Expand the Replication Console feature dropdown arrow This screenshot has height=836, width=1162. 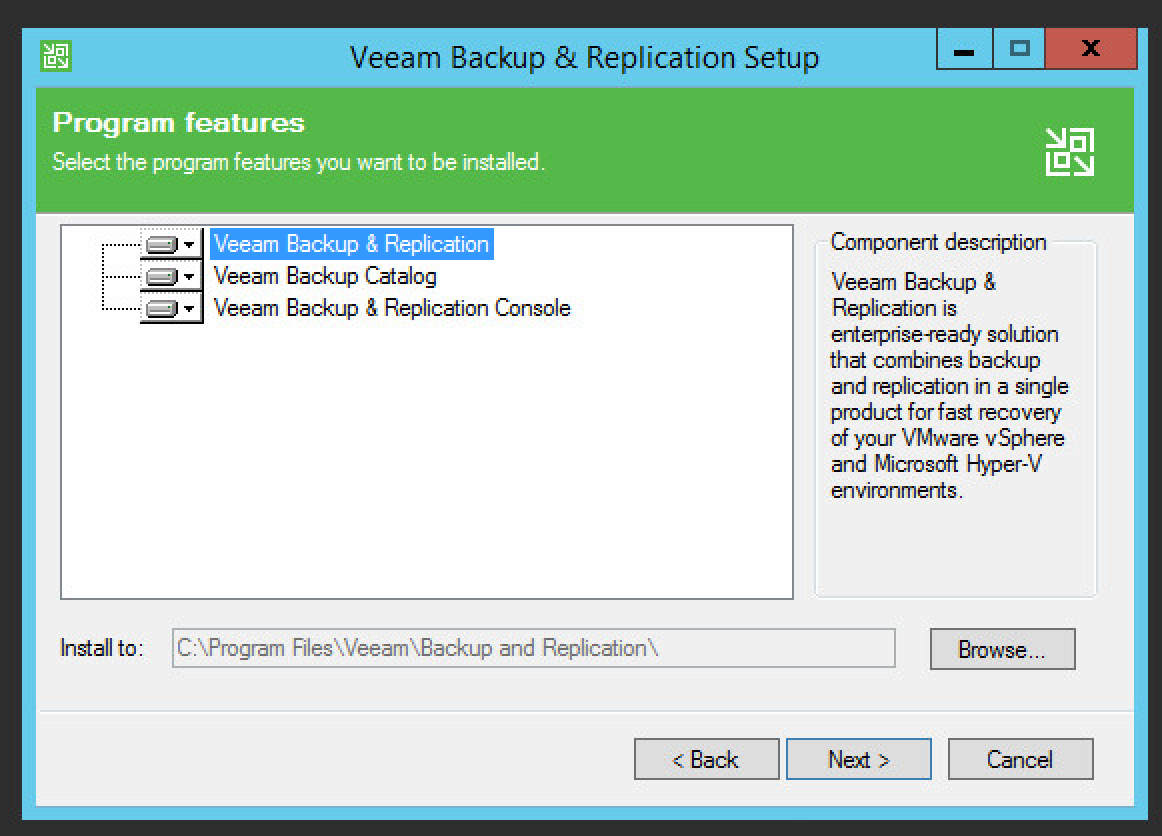pyautogui.click(x=189, y=309)
